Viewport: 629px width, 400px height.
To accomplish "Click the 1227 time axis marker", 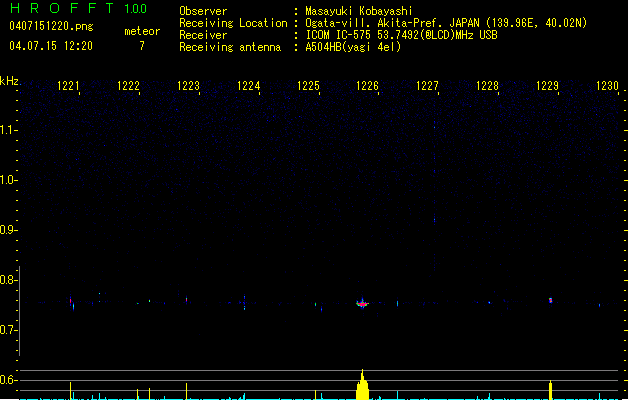I will [427, 86].
